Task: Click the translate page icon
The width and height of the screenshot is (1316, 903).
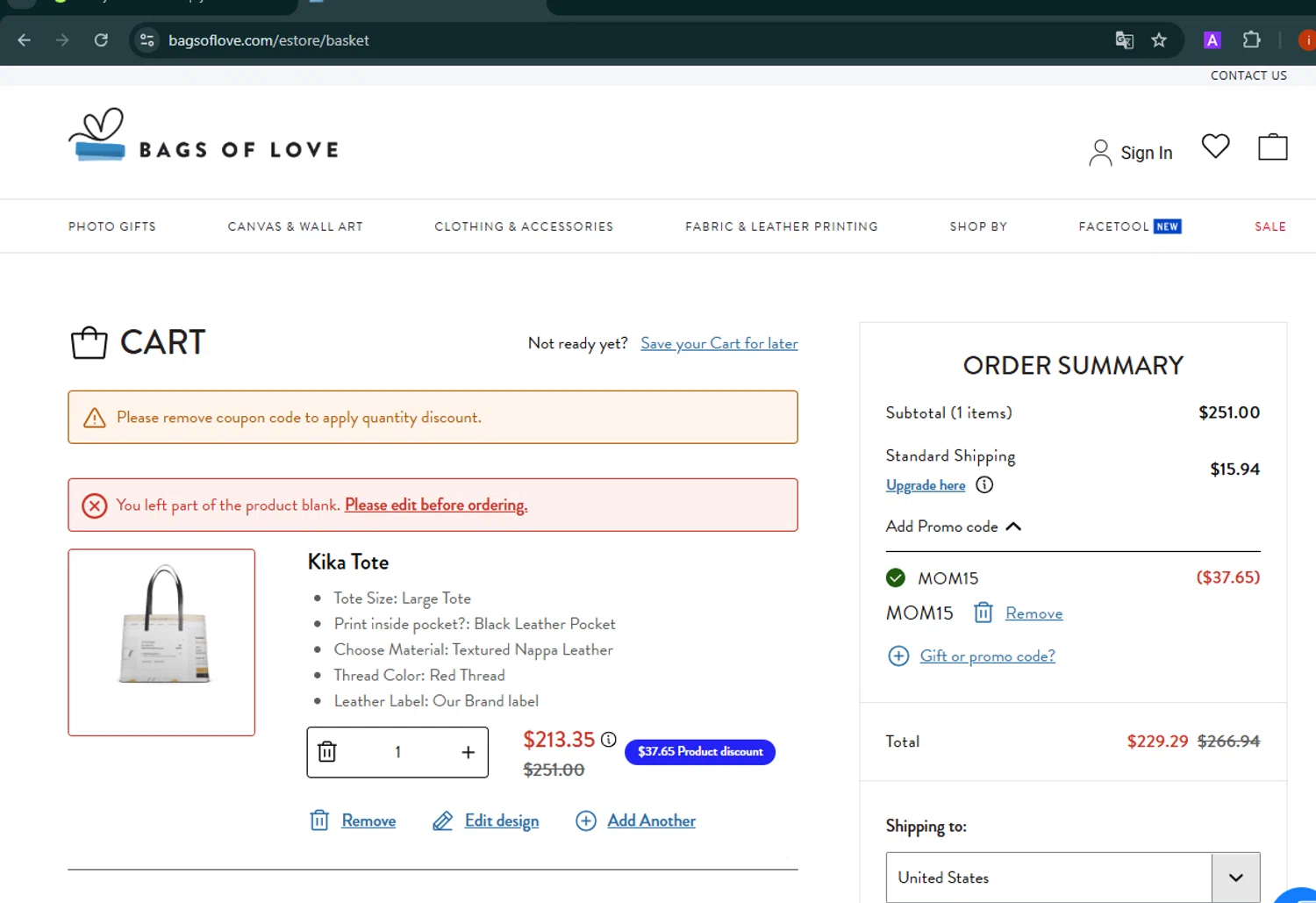Action: 1124,40
